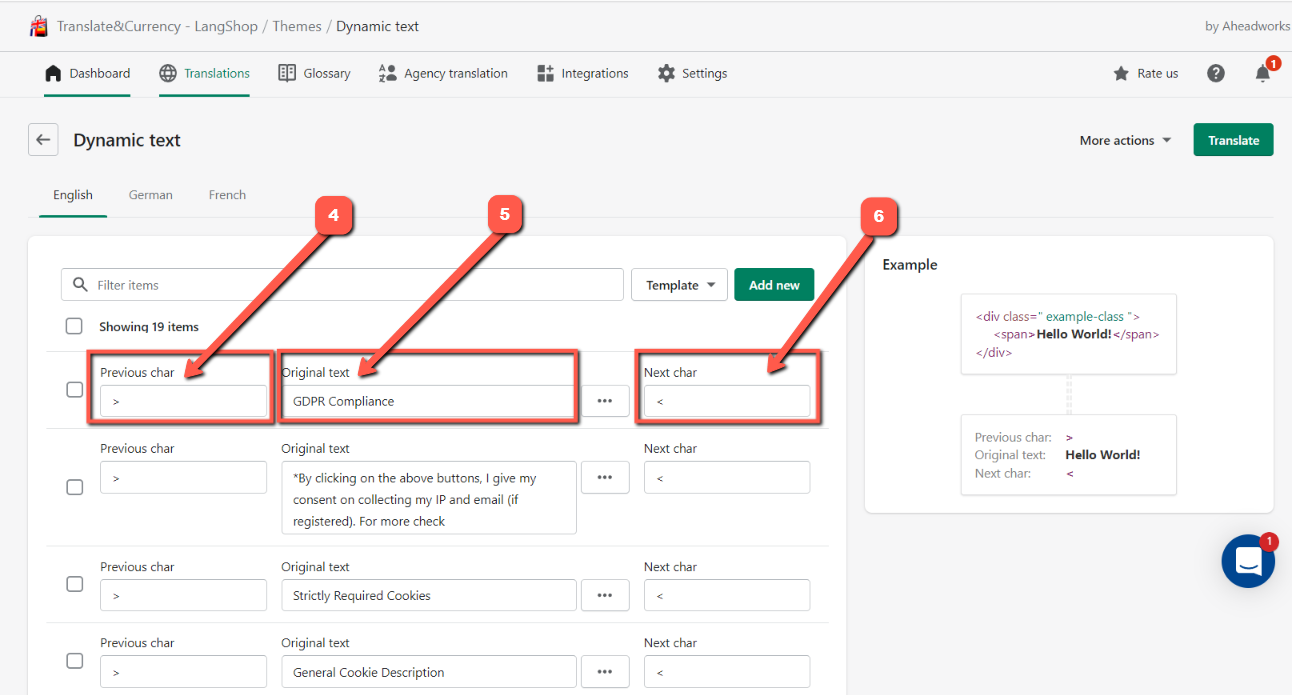Check the GDPR Compliance row checkbox
The width and height of the screenshot is (1292, 695).
[74, 390]
